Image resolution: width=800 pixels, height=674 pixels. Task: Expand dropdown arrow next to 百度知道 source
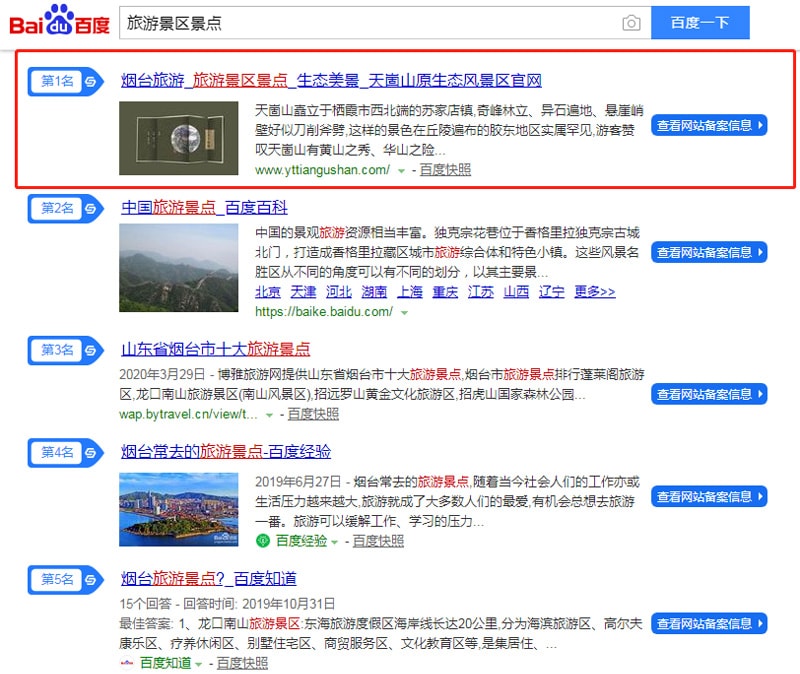click(x=199, y=664)
